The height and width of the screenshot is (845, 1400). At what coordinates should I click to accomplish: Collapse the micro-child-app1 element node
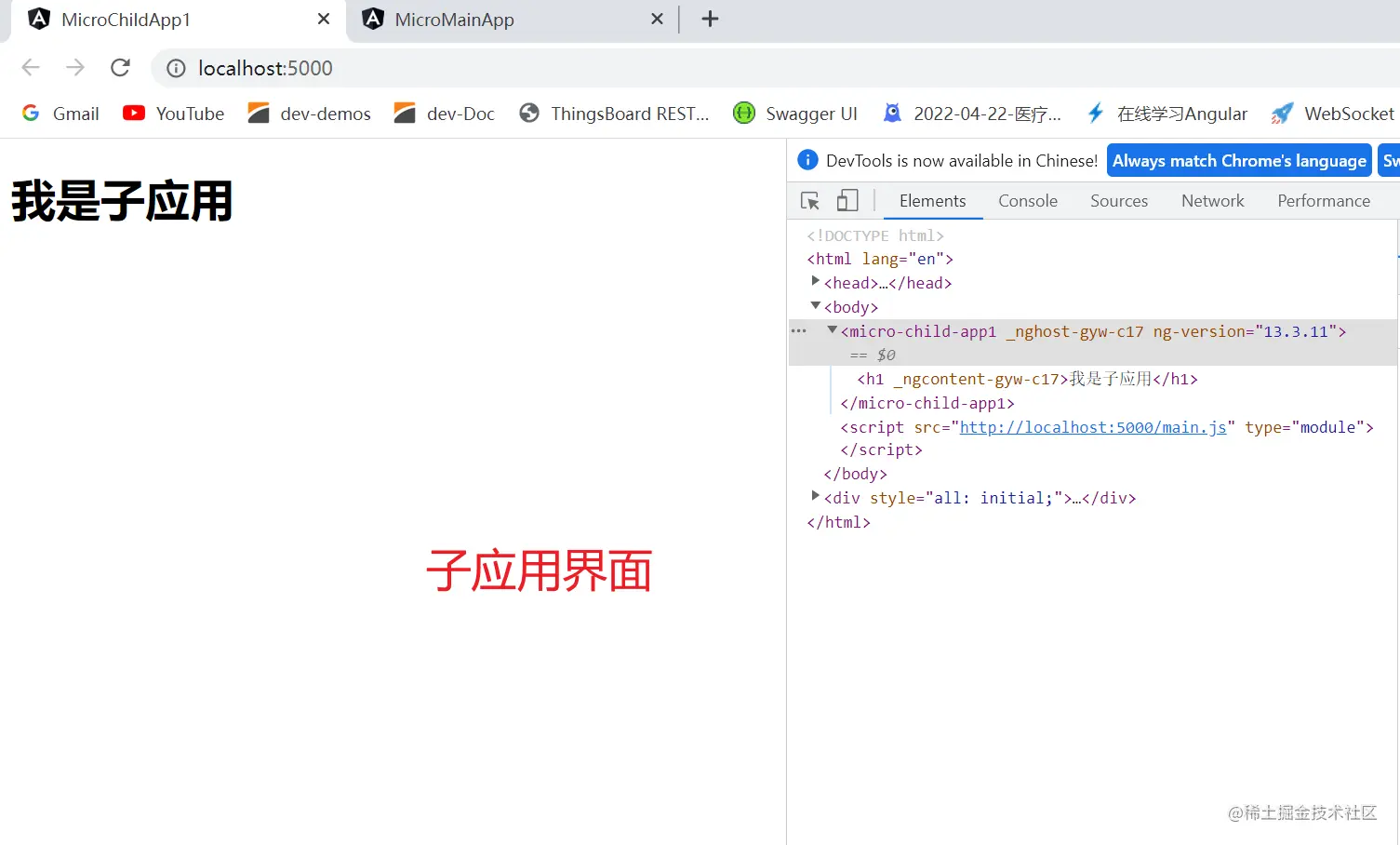[833, 329]
